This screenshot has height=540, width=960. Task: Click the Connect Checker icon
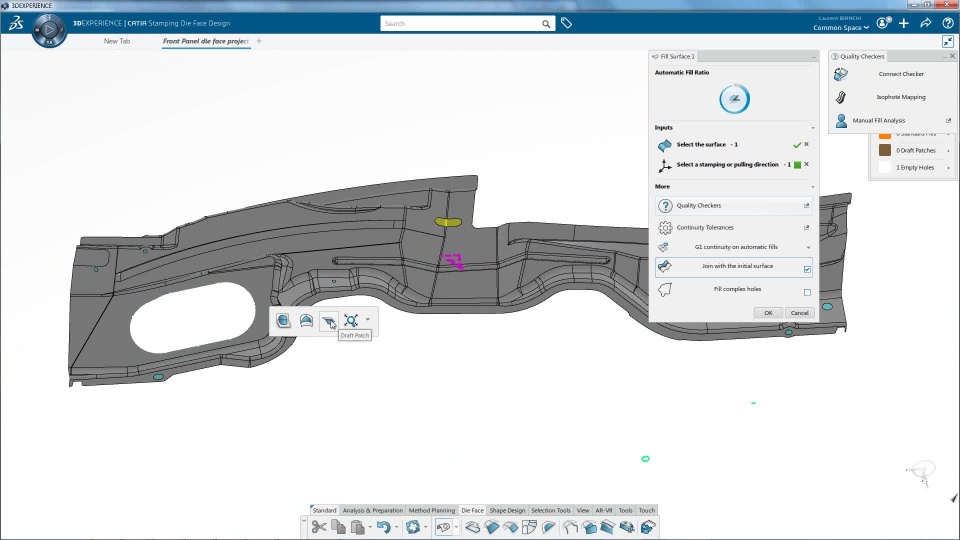point(841,74)
